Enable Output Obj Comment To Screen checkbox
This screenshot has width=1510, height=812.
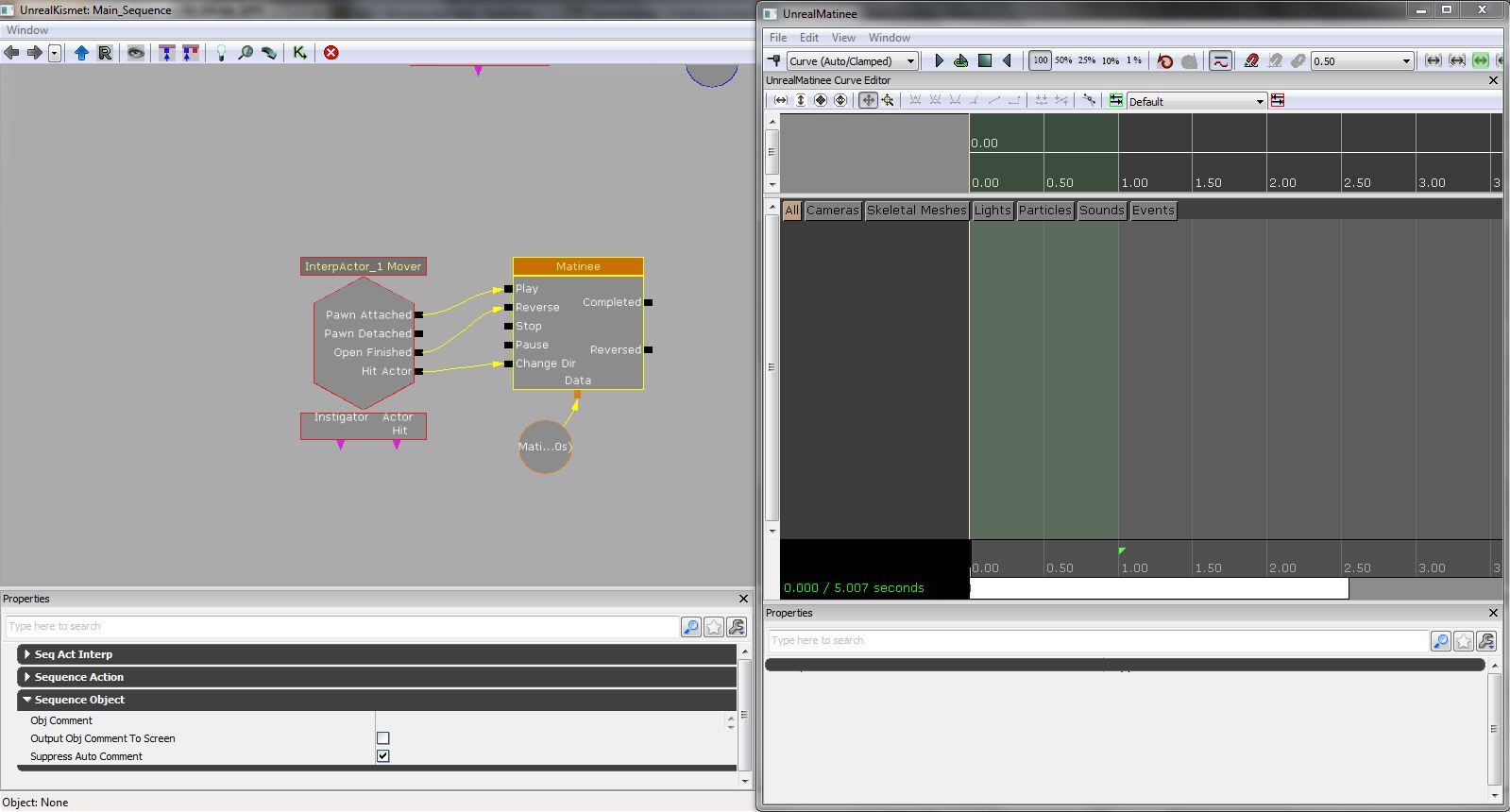click(382, 738)
